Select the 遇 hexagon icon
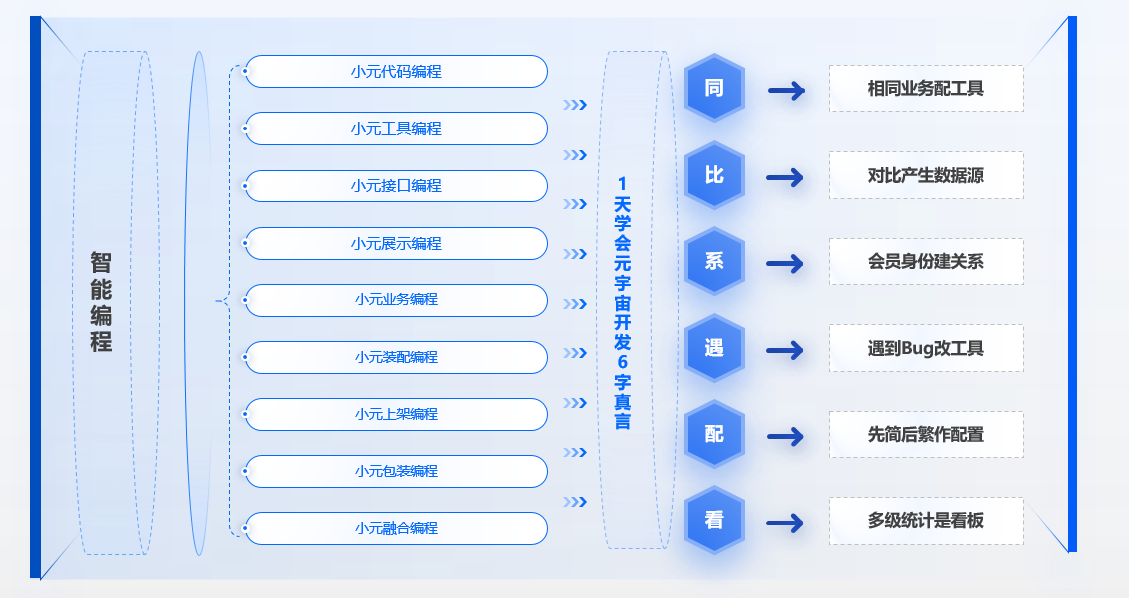The image size is (1129, 598). coord(714,349)
